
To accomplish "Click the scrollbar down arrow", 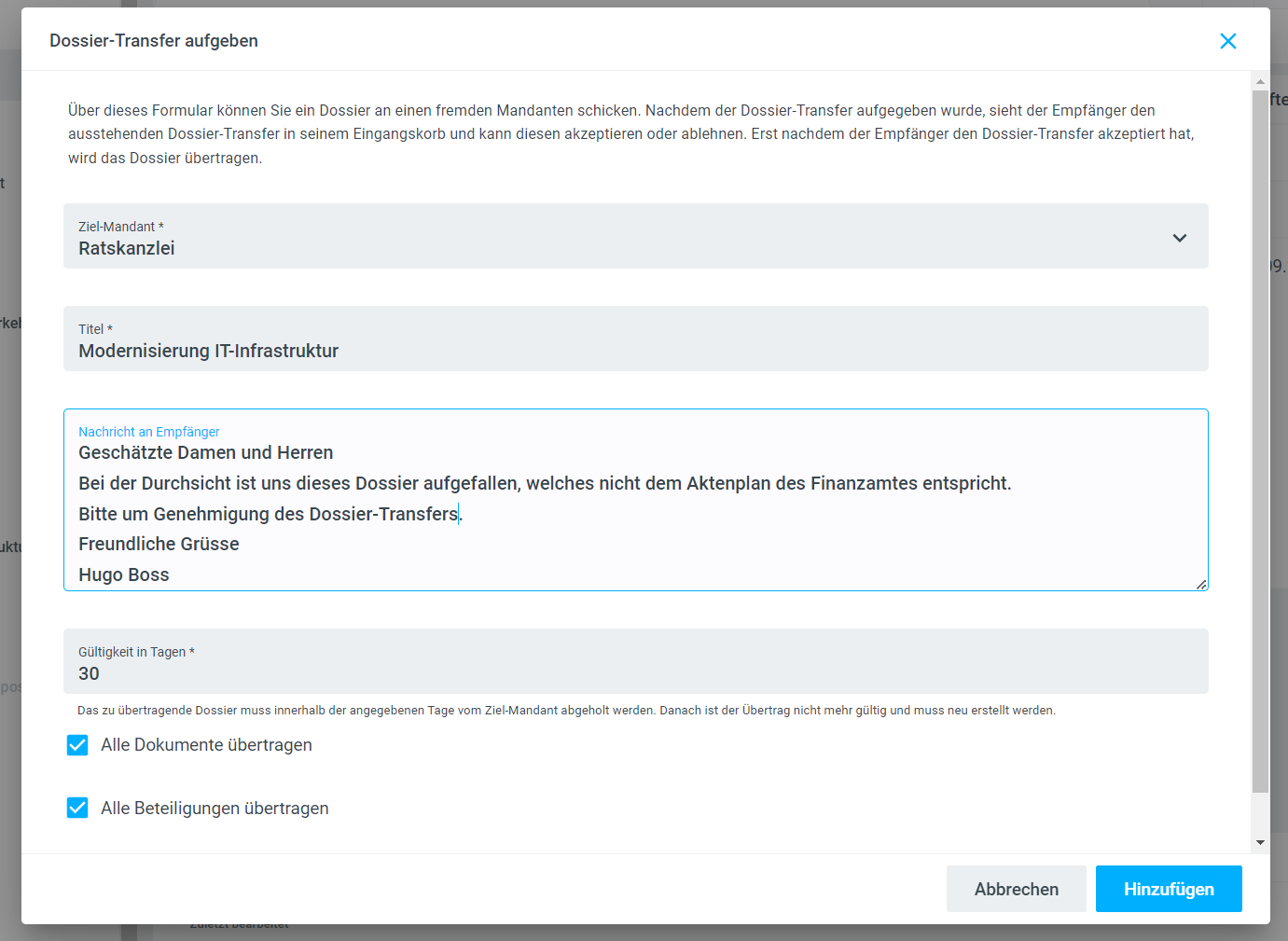I will 1260,842.
